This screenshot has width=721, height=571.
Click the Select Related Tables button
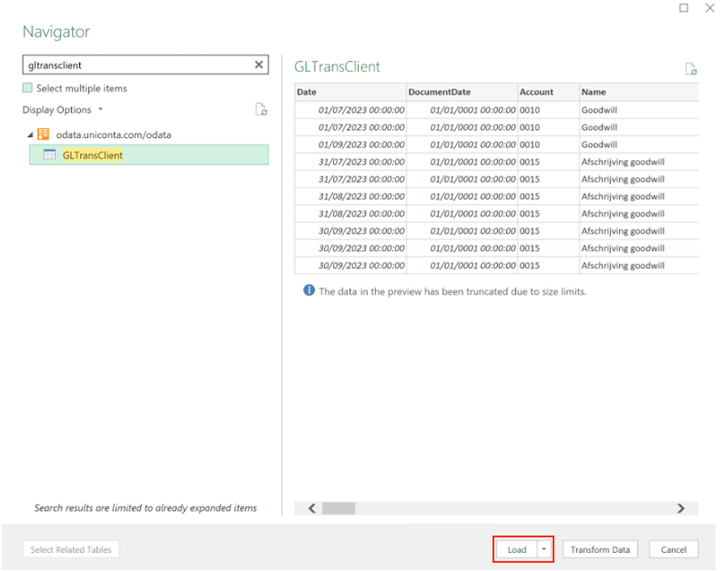pyautogui.click(x=70, y=549)
